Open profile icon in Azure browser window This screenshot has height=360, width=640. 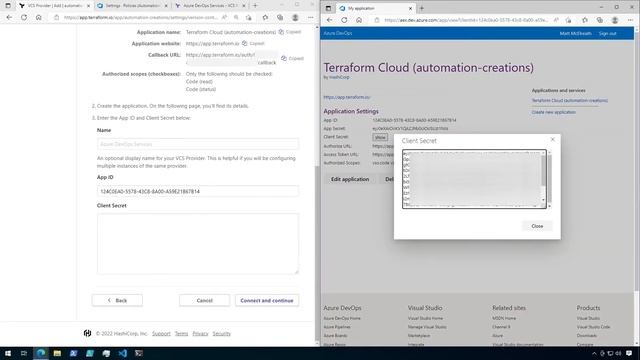tap(615, 20)
